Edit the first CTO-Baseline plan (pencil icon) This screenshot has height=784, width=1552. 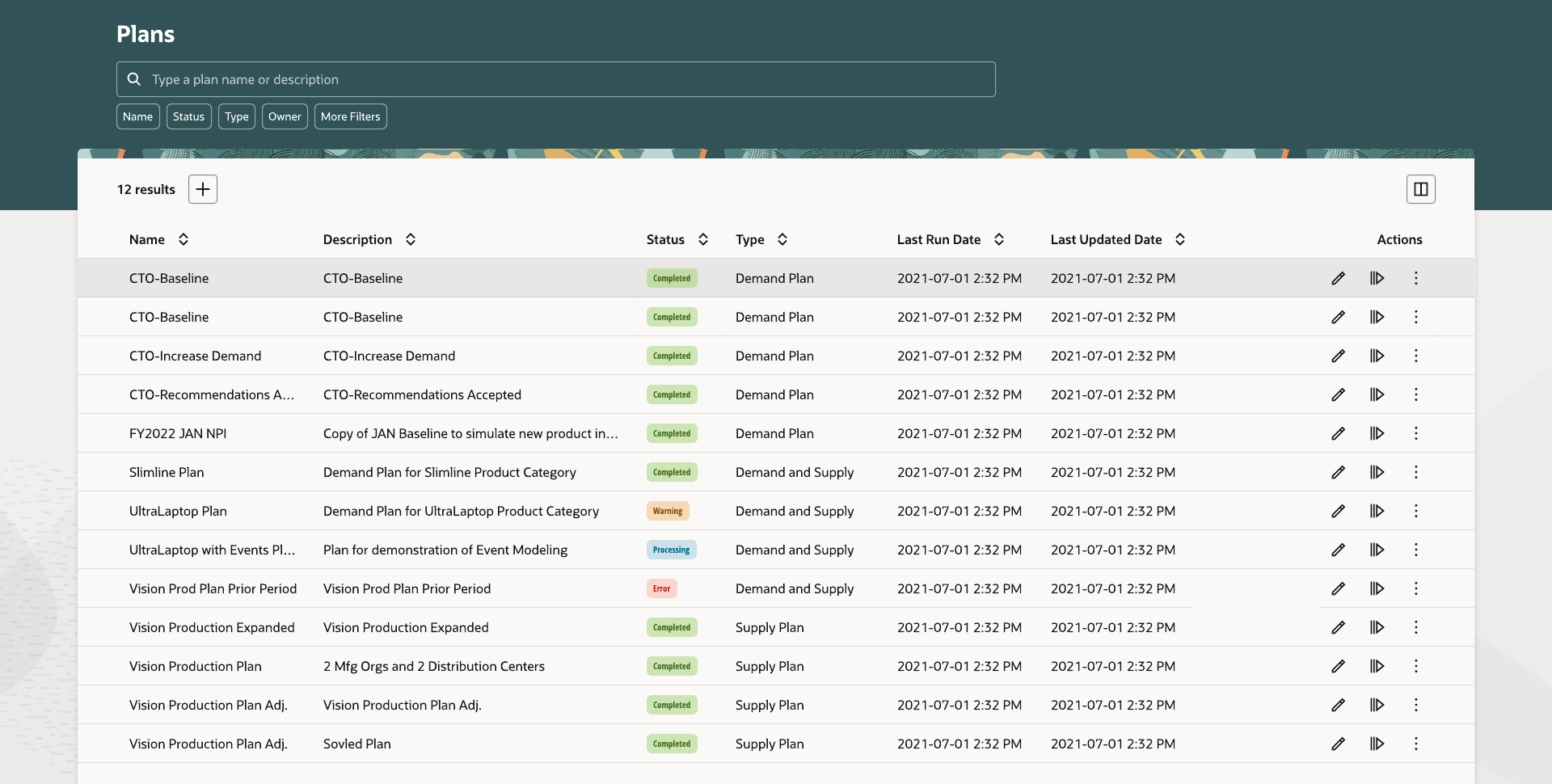point(1339,278)
